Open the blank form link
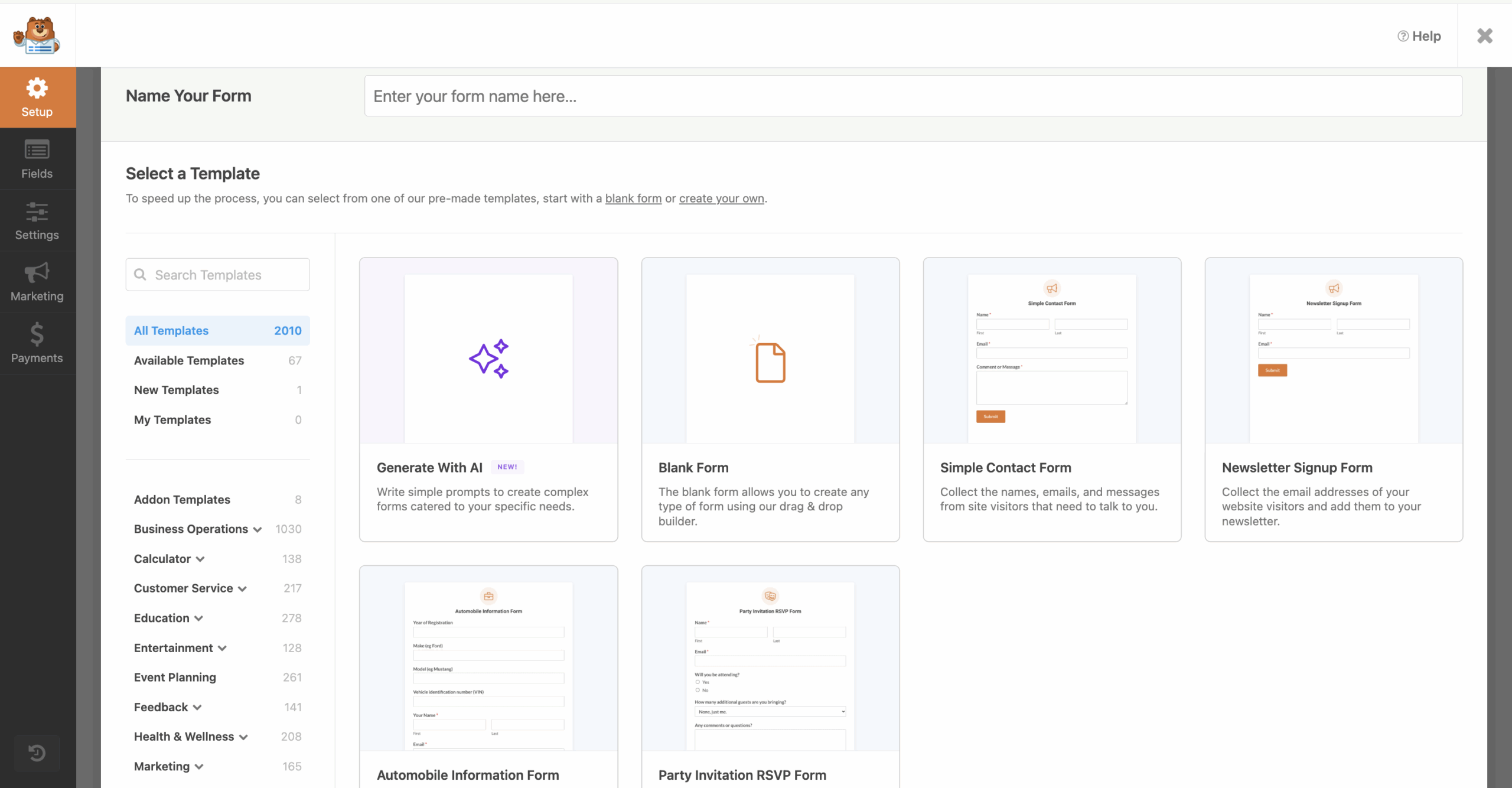 coord(633,198)
